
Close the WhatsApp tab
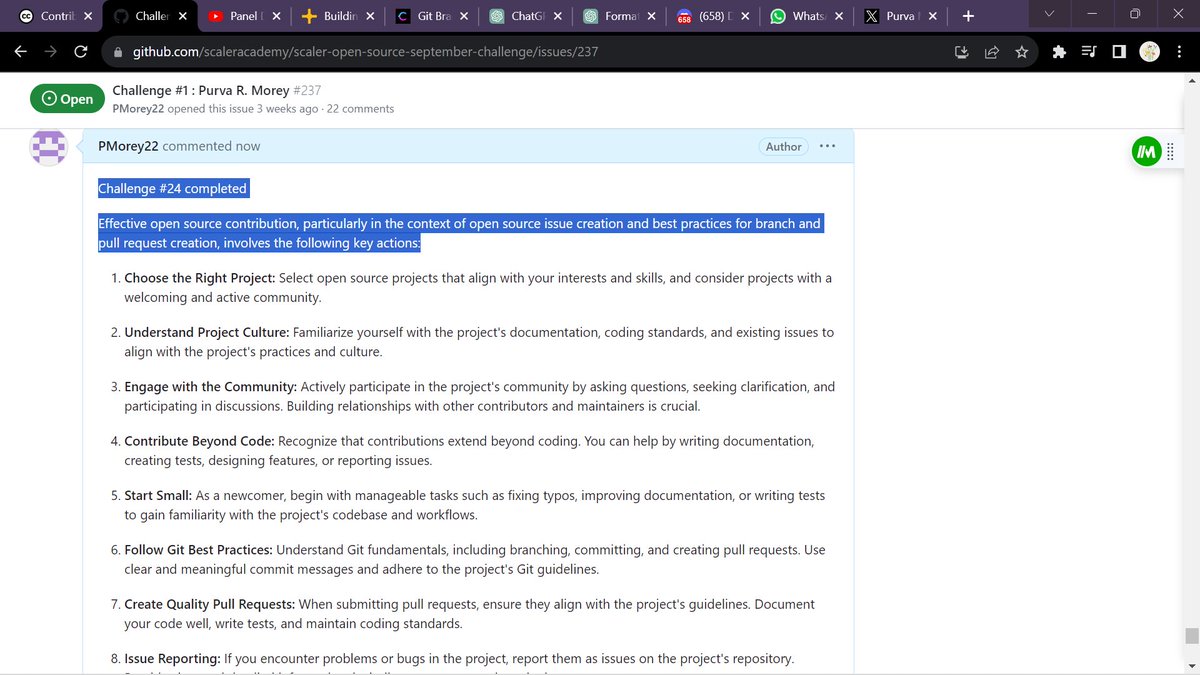point(840,16)
